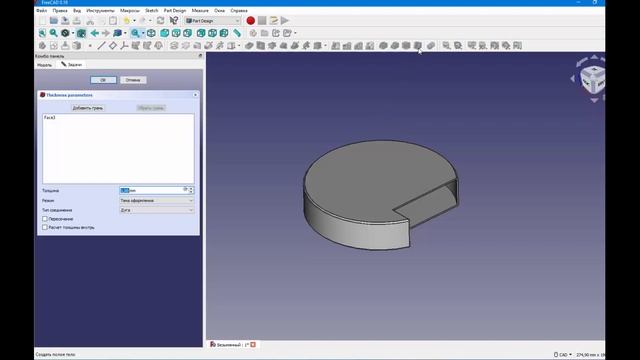Select the Fillet tool
Viewport: 640px width, 360px height.
click(x=383, y=46)
